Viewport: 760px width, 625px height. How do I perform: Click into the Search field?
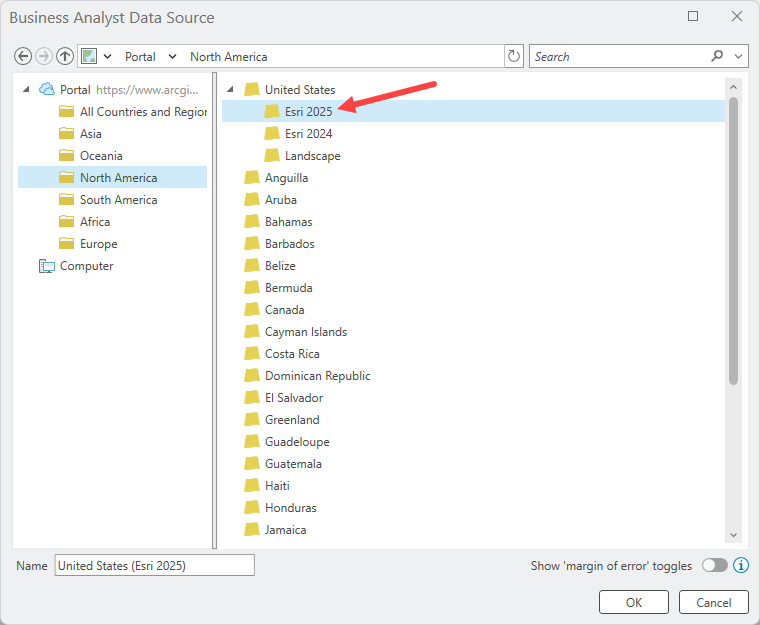(x=620, y=57)
